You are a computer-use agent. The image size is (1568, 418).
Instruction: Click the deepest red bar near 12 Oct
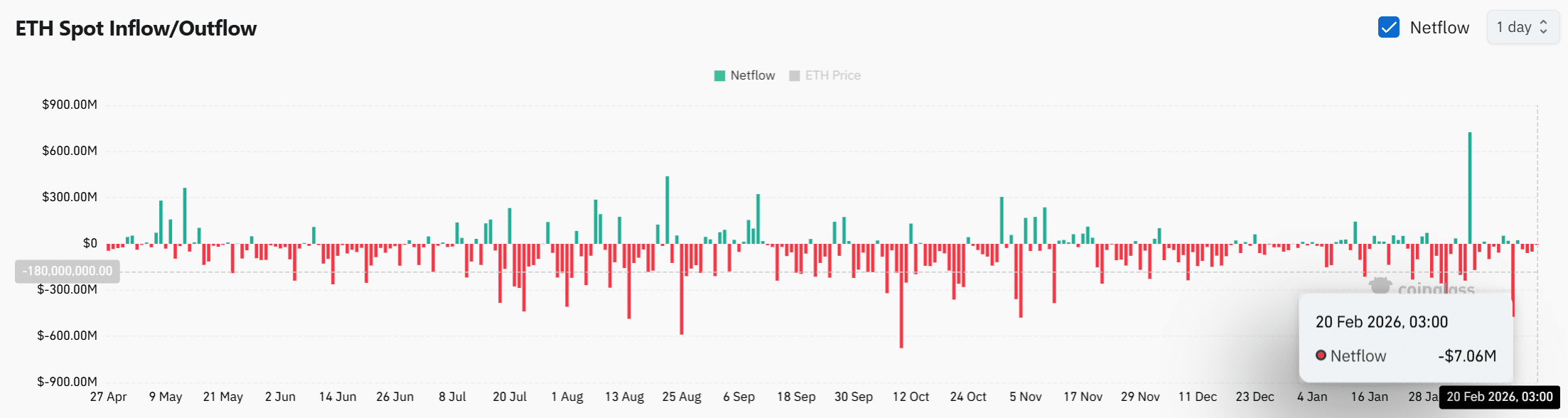pyautogui.click(x=901, y=296)
